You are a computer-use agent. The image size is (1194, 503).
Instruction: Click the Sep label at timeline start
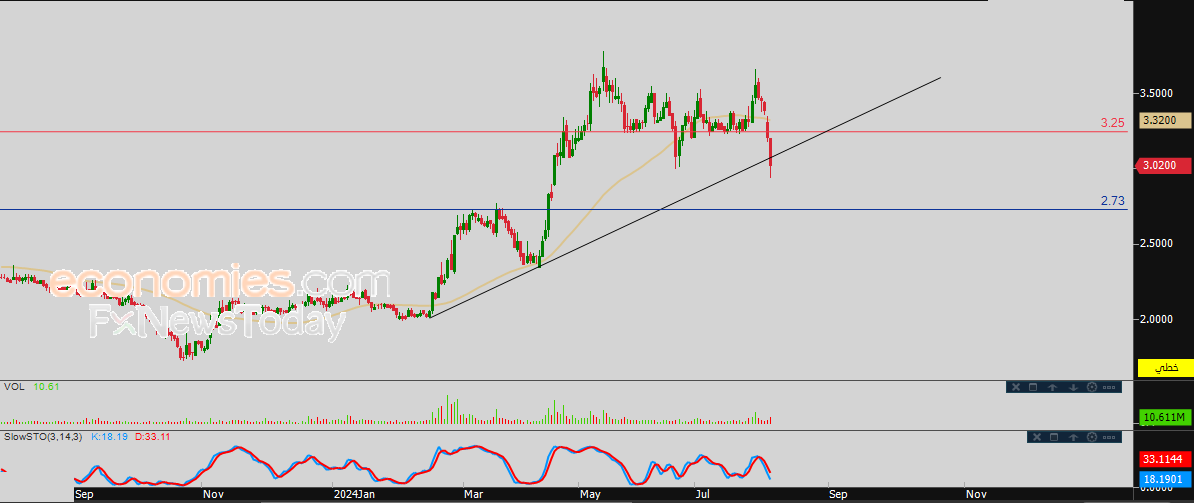pos(84,495)
